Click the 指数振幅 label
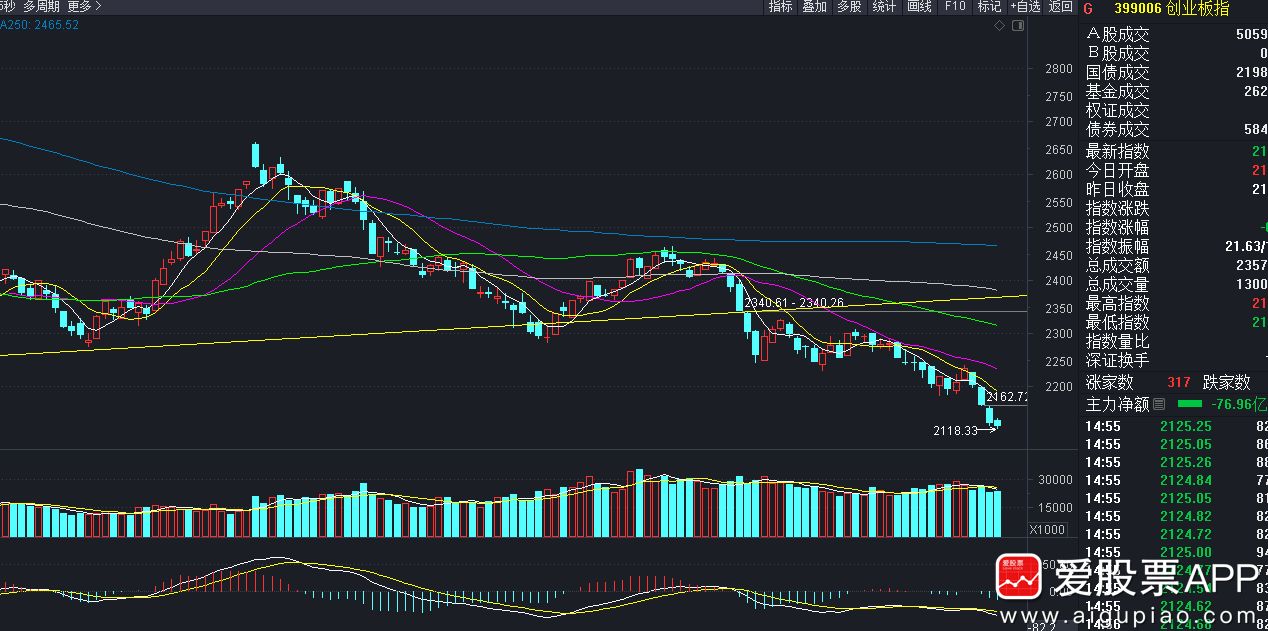This screenshot has width=1268, height=631. pos(1118,246)
